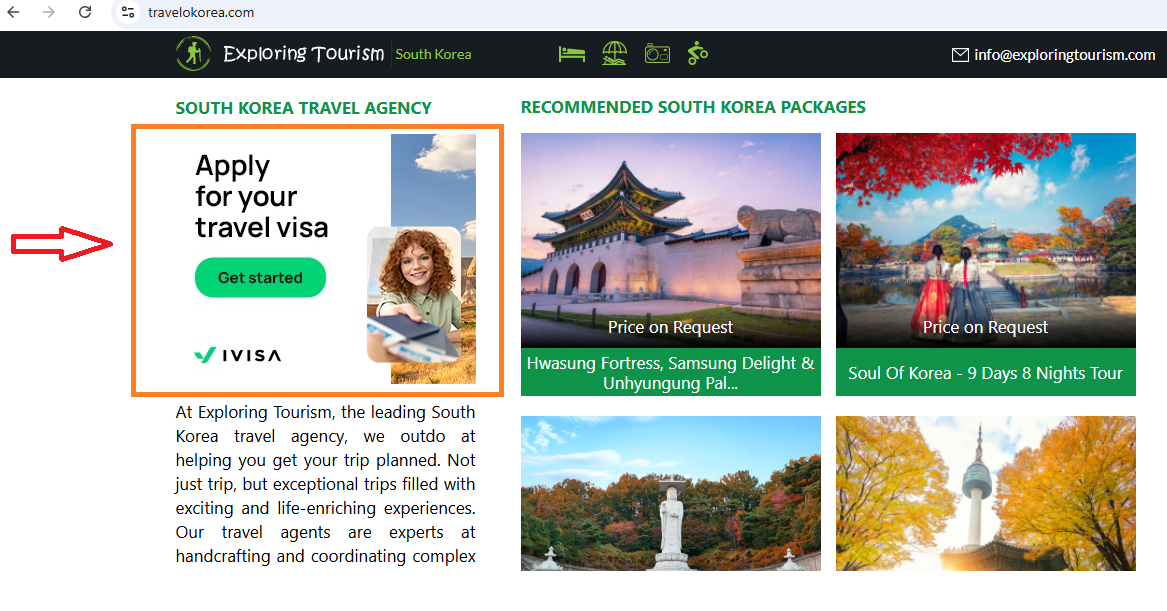Open site information icon in address bar

click(128, 12)
